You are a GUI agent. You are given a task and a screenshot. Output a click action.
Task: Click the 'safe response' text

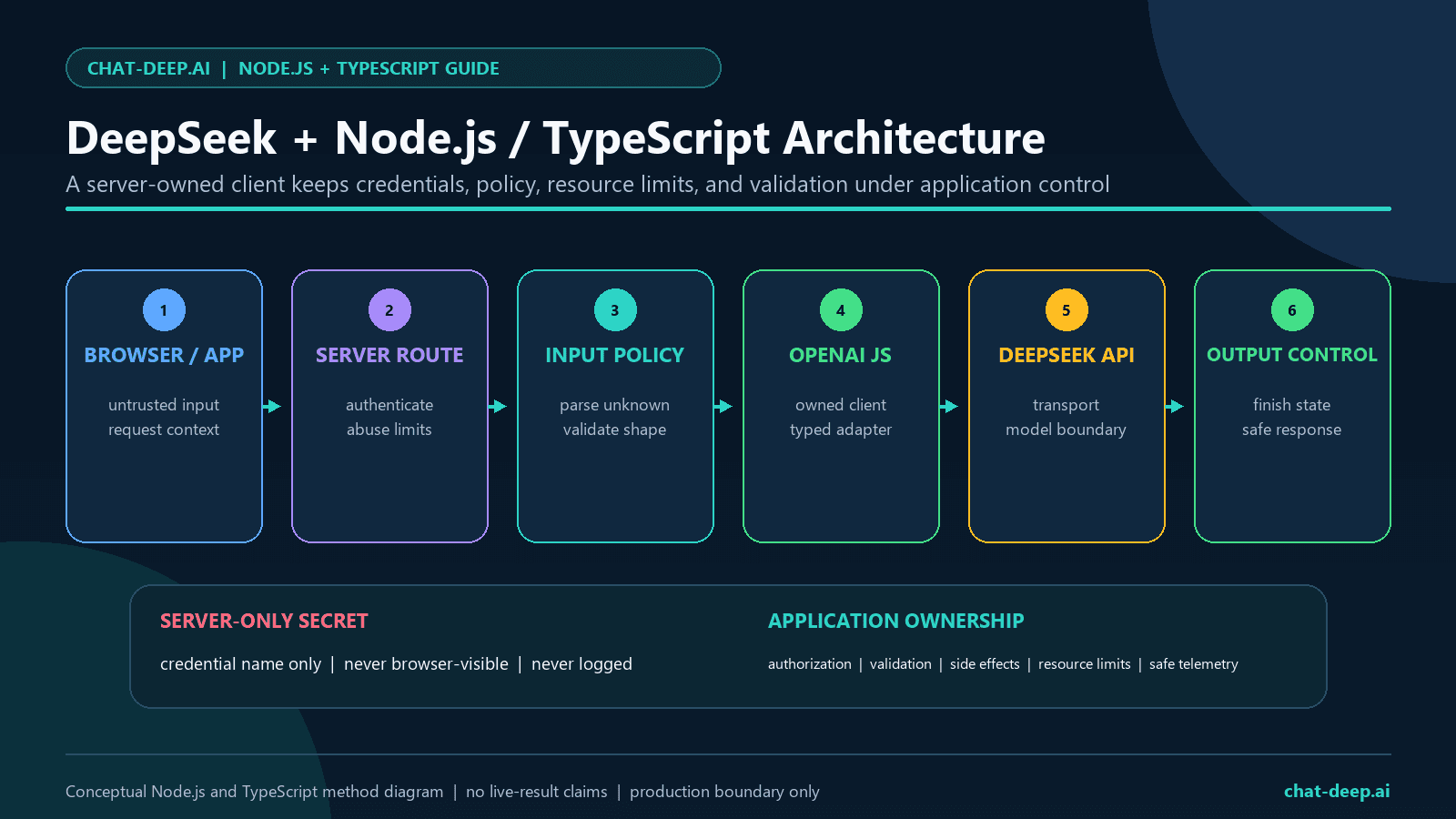[1292, 430]
